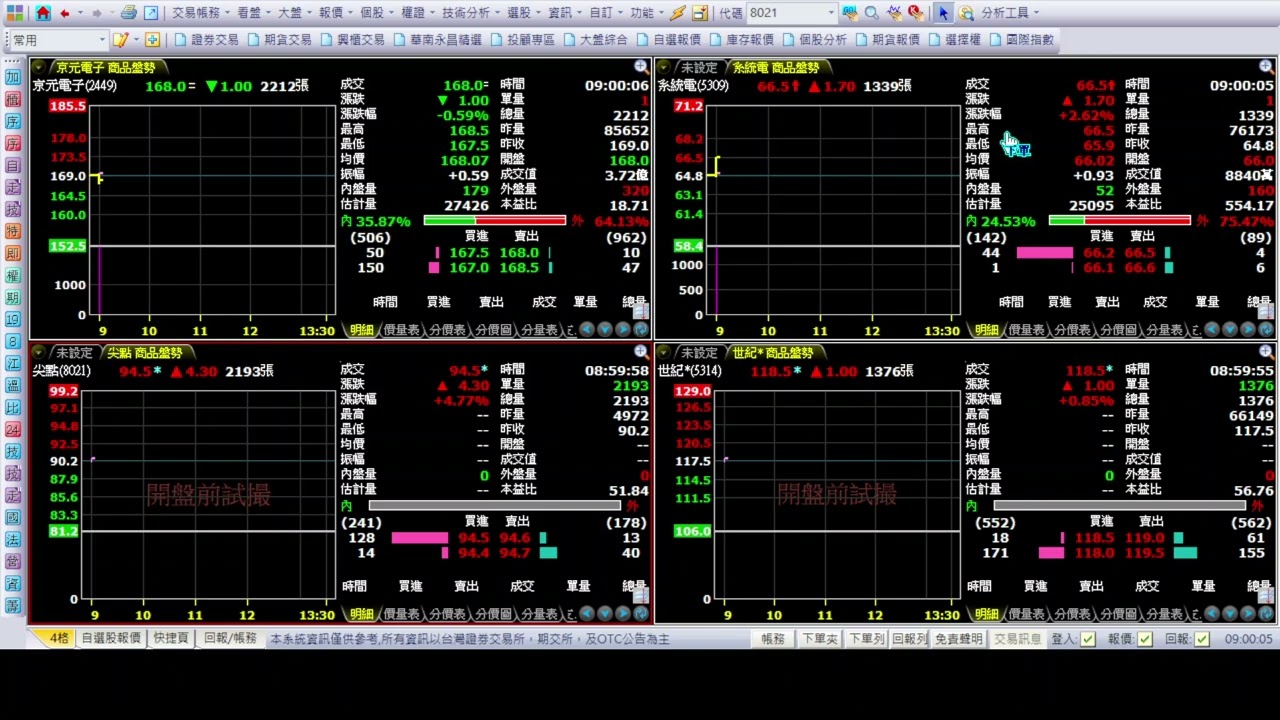Select the 自選股報價 bottom tab
1280x720 pixels.
(110, 638)
